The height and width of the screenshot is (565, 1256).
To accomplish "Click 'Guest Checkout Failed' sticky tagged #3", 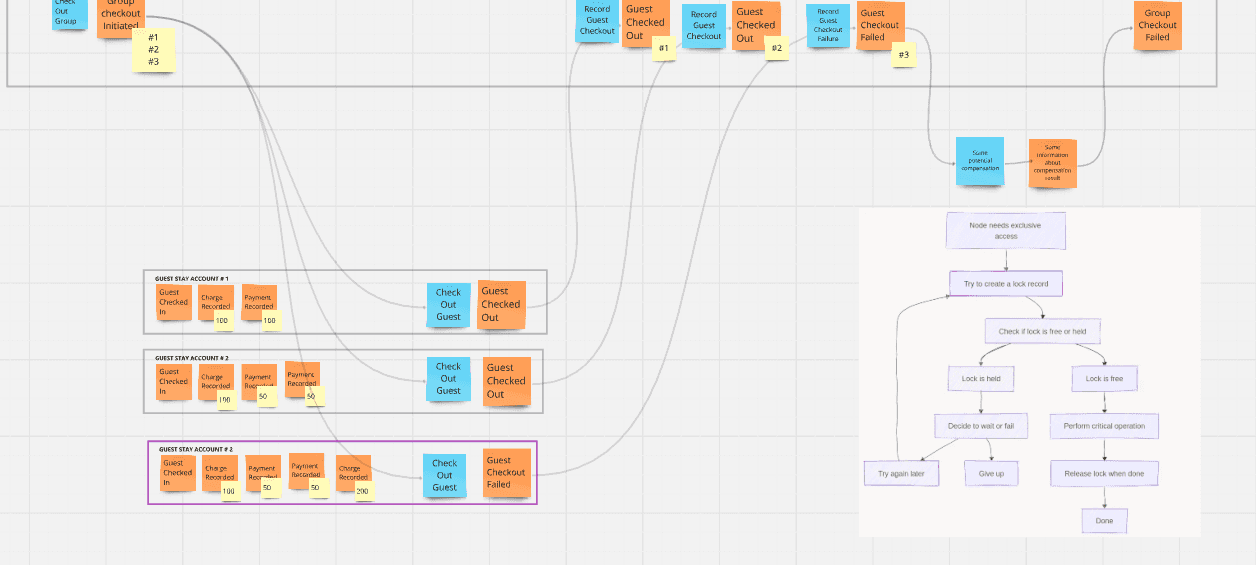I will click(879, 25).
